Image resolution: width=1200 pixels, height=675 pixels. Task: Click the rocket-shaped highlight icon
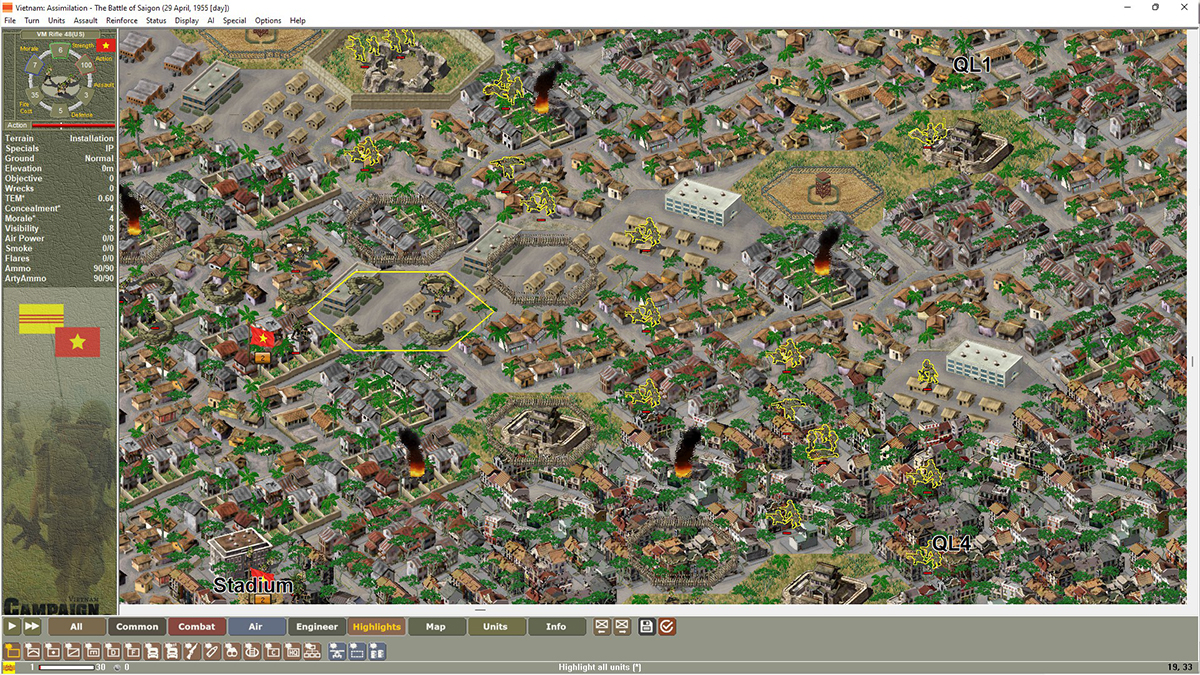point(211,651)
